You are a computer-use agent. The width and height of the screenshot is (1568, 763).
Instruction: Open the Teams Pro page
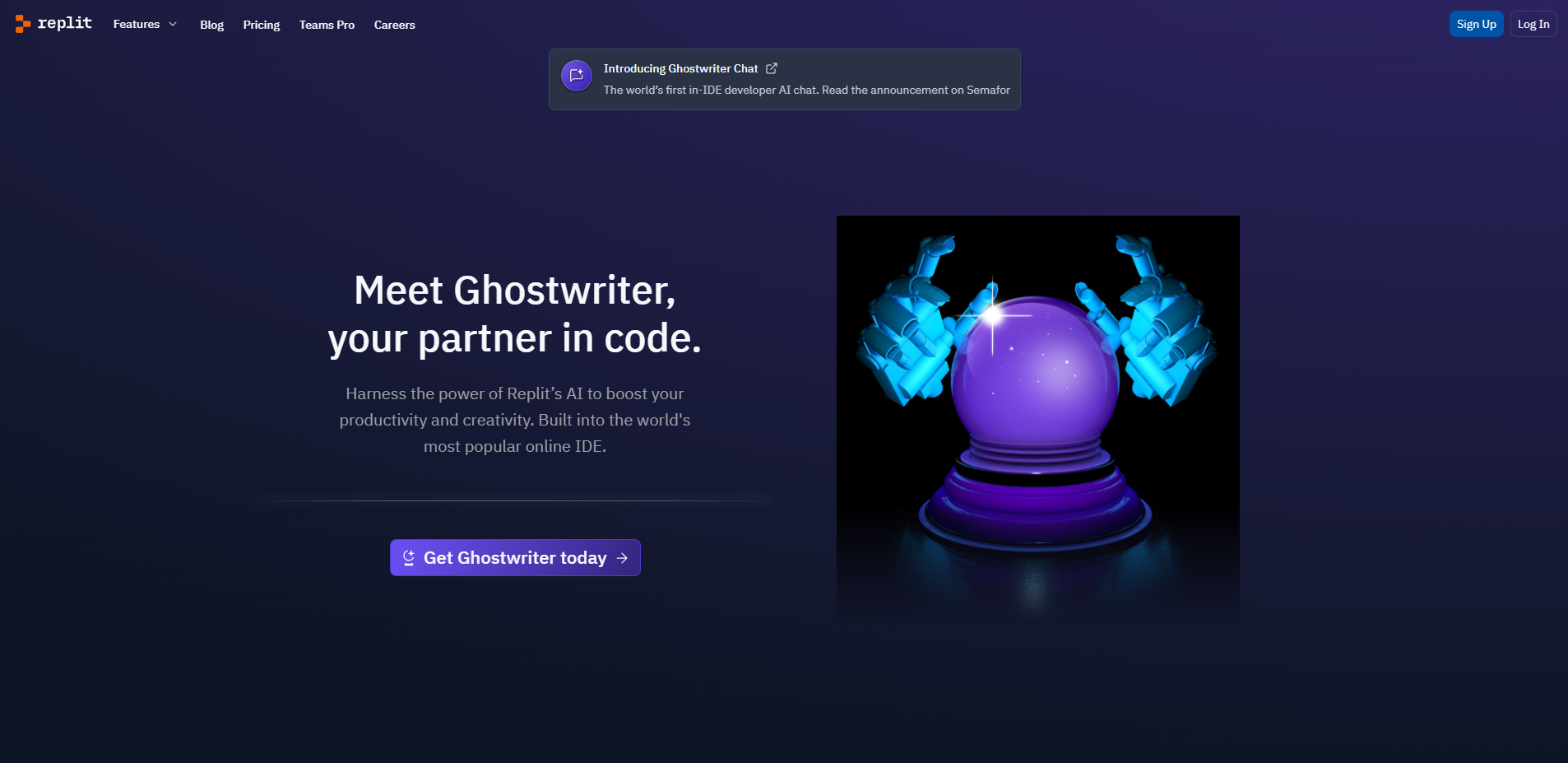tap(327, 25)
